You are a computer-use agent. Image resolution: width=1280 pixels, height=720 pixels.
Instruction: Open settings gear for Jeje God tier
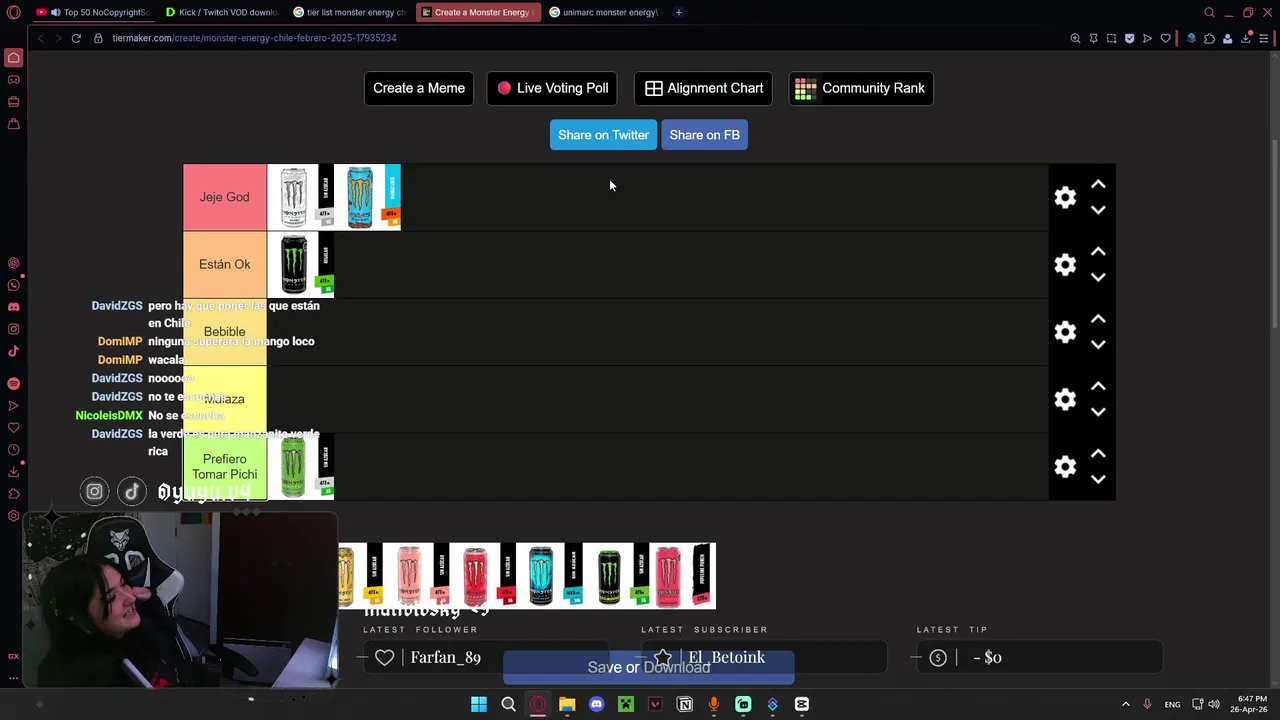point(1065,197)
